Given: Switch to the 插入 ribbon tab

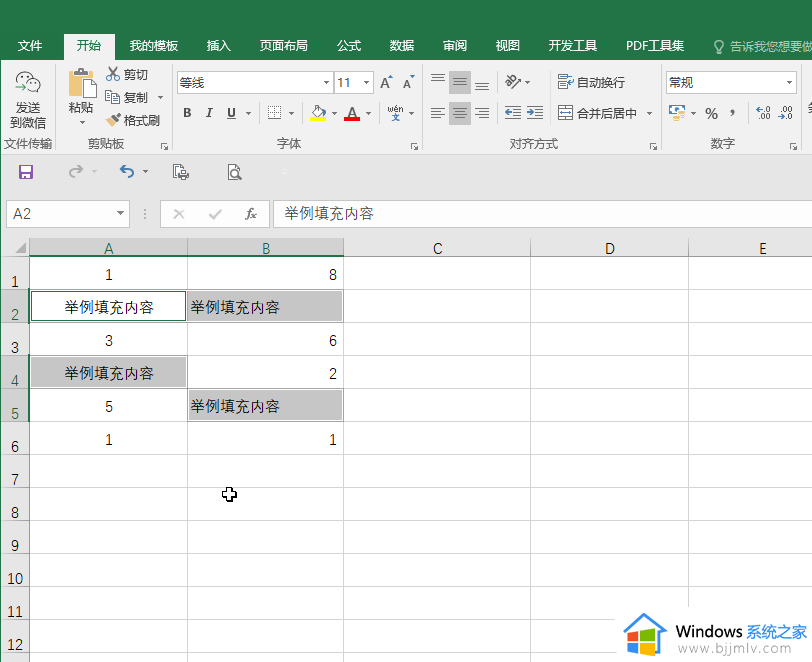Looking at the screenshot, I should tap(218, 46).
